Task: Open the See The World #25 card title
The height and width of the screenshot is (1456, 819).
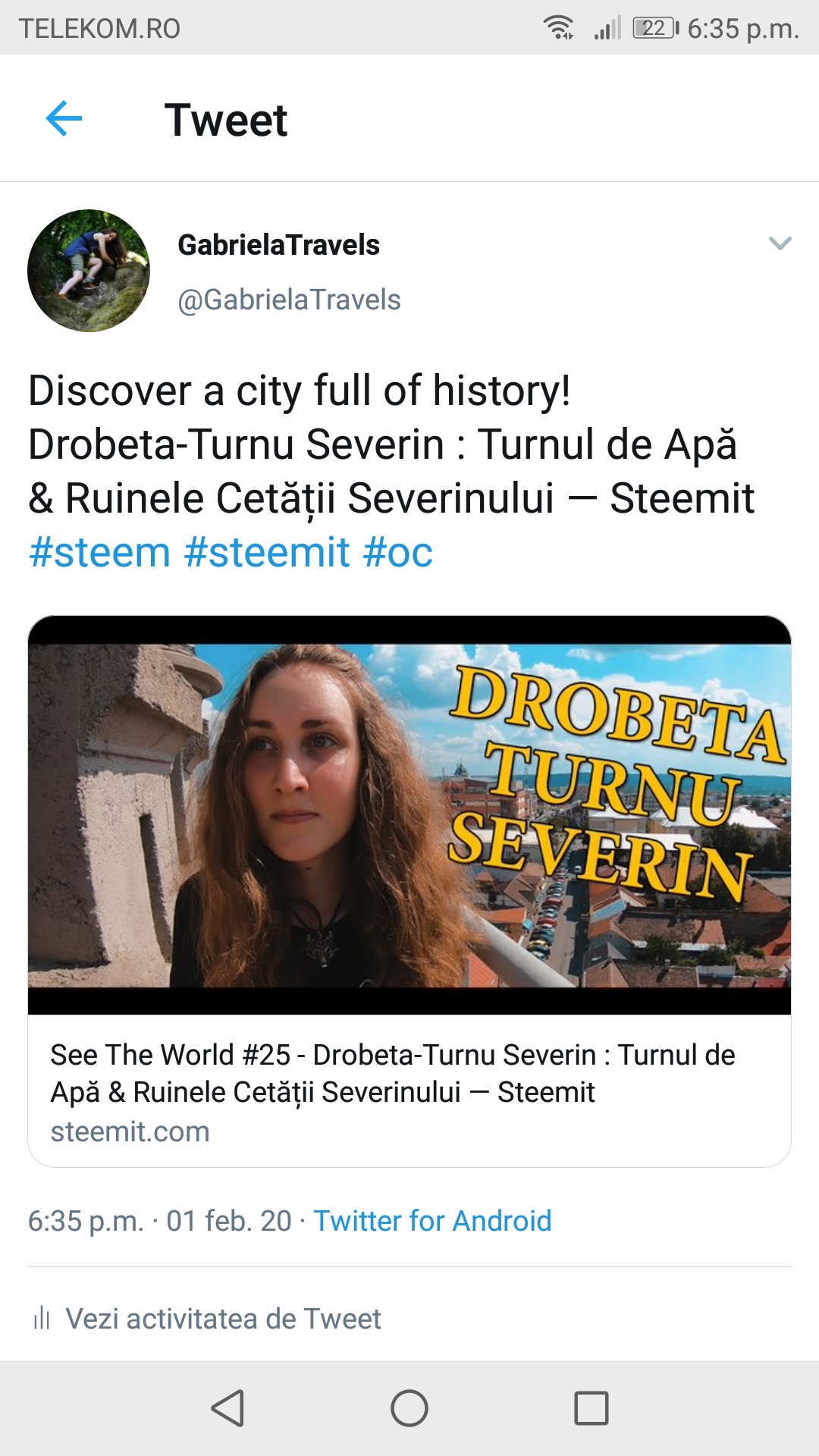Action: pyautogui.click(x=393, y=1073)
